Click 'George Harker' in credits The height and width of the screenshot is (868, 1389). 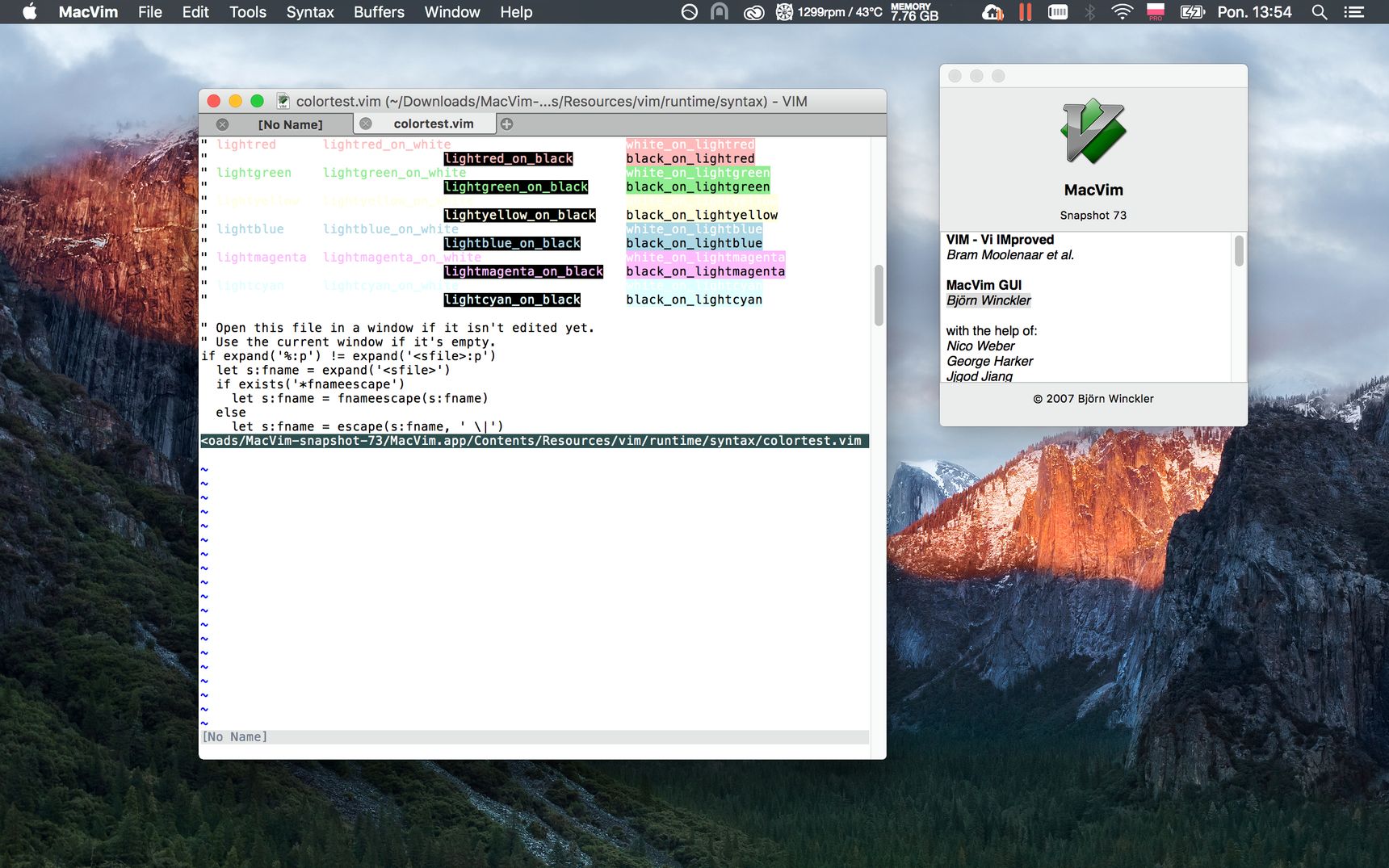(x=989, y=362)
